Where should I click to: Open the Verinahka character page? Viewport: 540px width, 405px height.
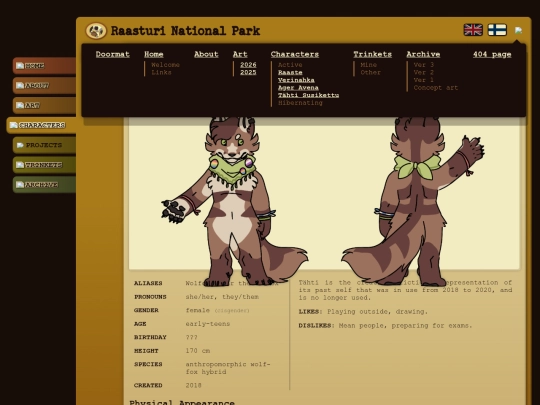click(296, 80)
